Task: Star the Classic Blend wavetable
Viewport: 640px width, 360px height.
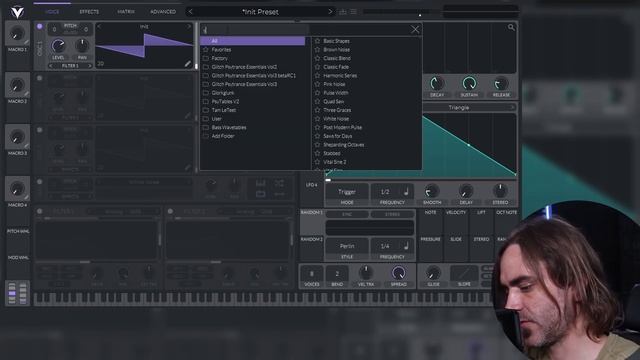Action: pos(317,58)
